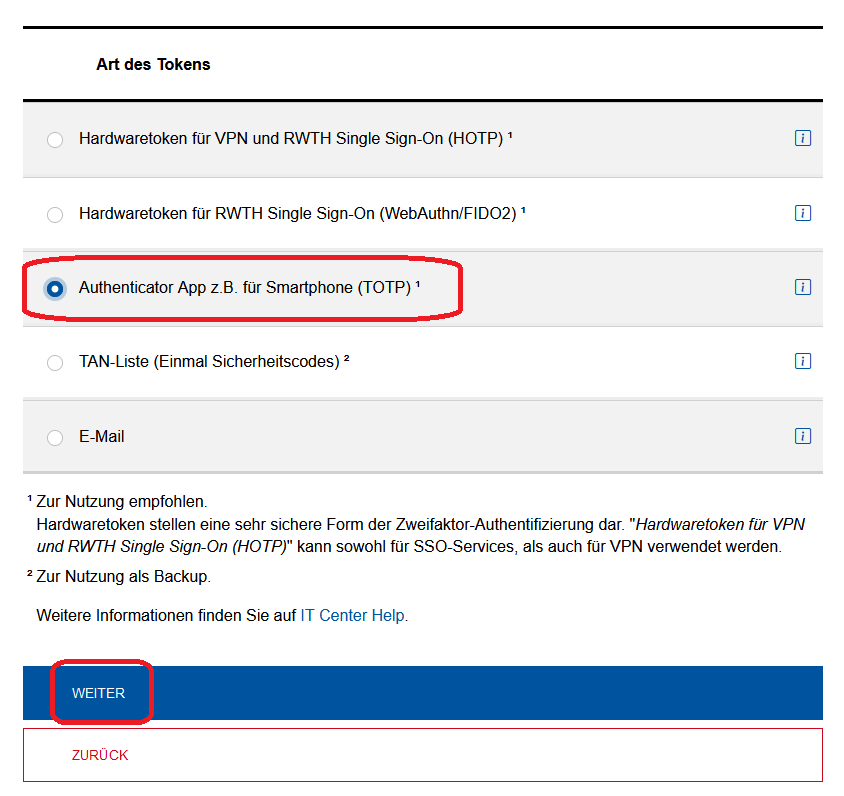
Task: Open the IT Center Help link
Action: (353, 616)
